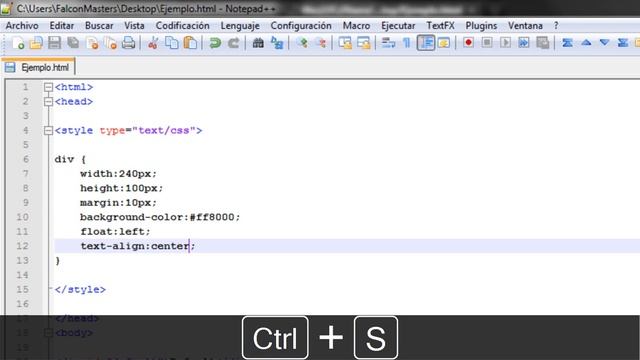
Task: Click the Open file folder icon
Action: pos(36,42)
